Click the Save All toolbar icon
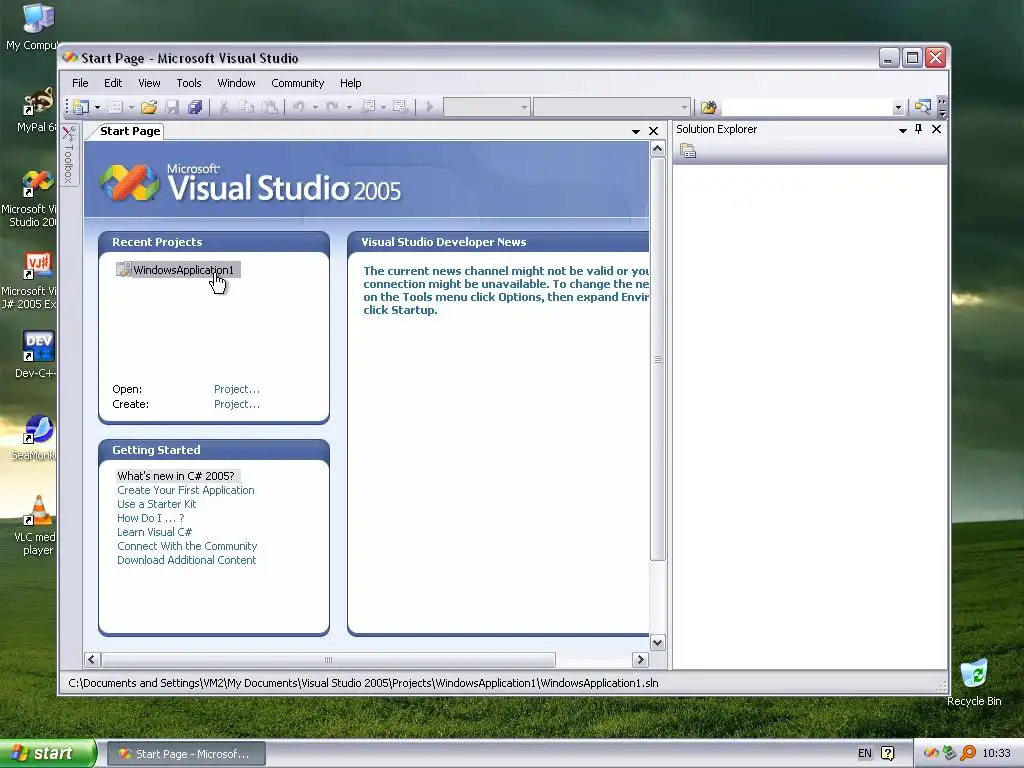The width and height of the screenshot is (1024, 768). [x=195, y=107]
